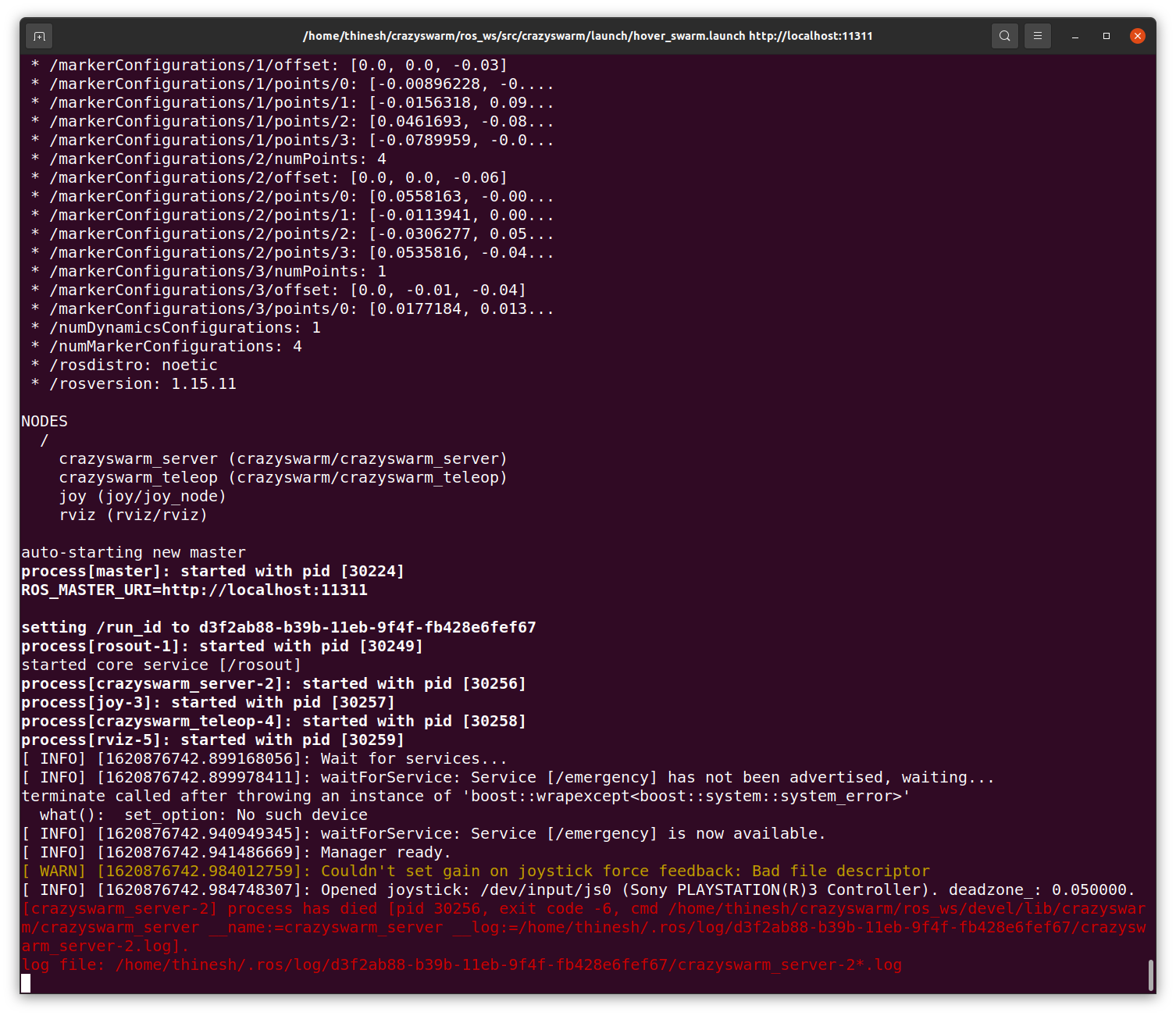Click the 'crazyswarm_server (crazyswarm/crazyswarm_server)' node line

pyautogui.click(x=283, y=459)
